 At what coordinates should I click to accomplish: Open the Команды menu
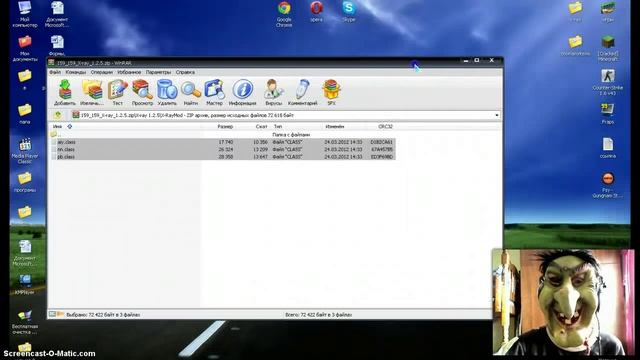[x=76, y=72]
